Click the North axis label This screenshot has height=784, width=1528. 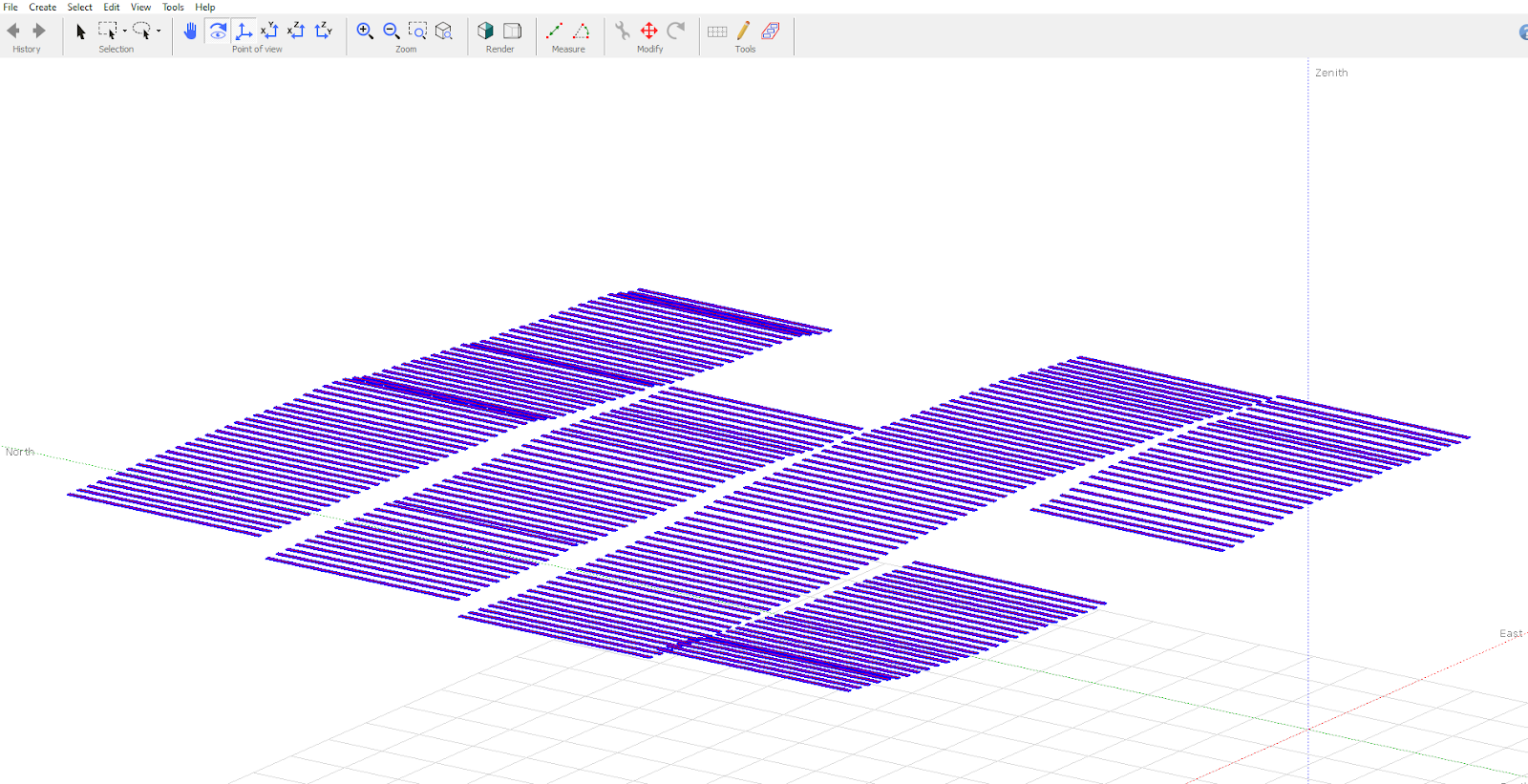tap(20, 452)
